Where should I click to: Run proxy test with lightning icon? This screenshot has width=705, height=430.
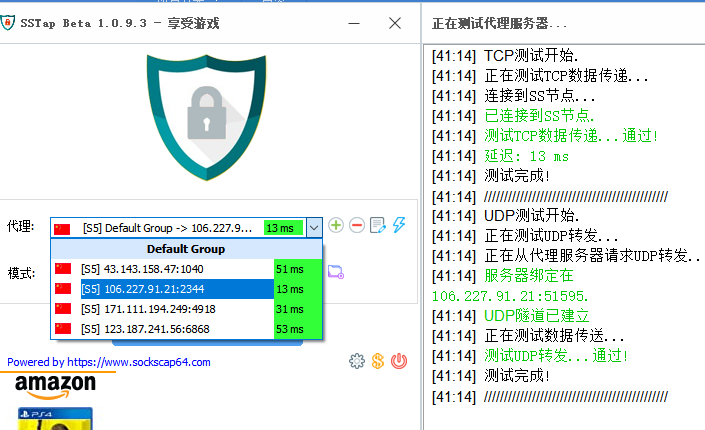pyautogui.click(x=399, y=225)
